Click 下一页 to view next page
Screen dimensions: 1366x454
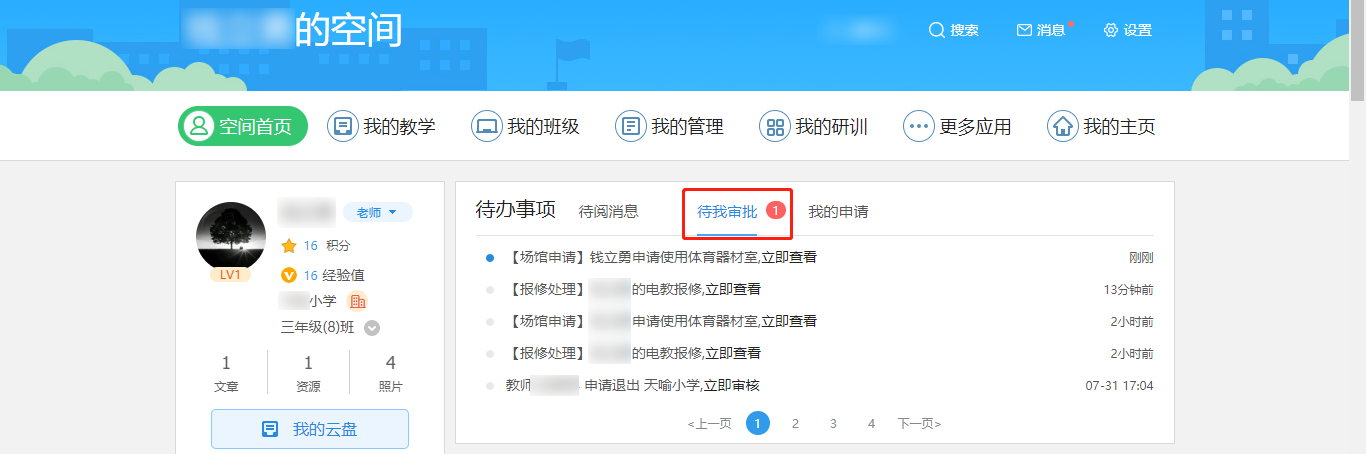point(918,424)
